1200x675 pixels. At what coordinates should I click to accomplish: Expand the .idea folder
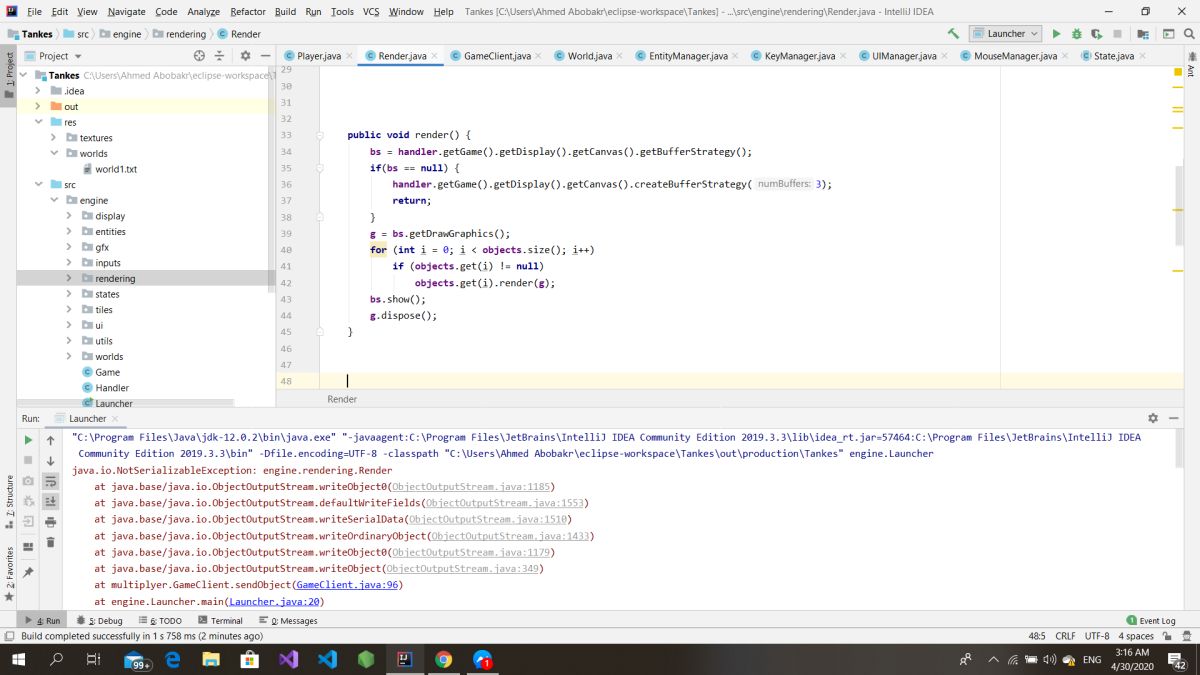click(x=38, y=91)
